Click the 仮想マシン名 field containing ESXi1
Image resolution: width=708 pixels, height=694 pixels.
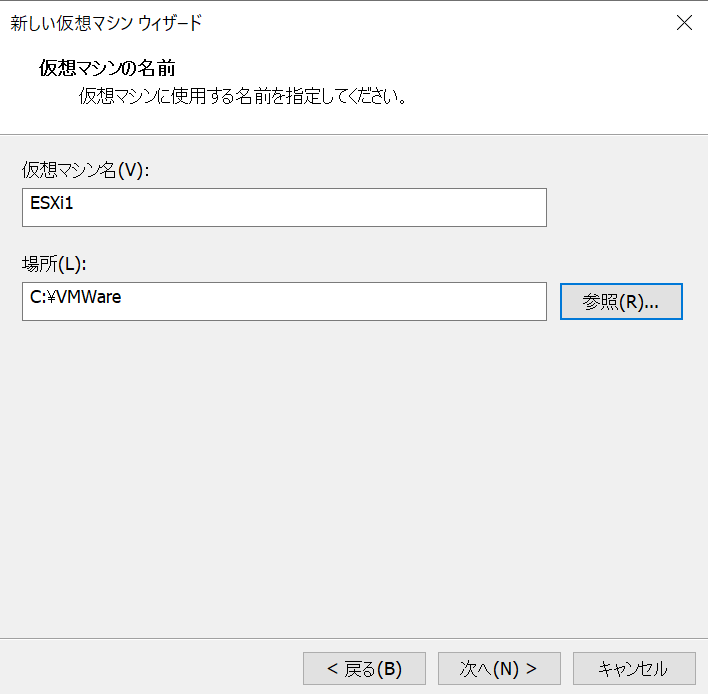point(284,207)
